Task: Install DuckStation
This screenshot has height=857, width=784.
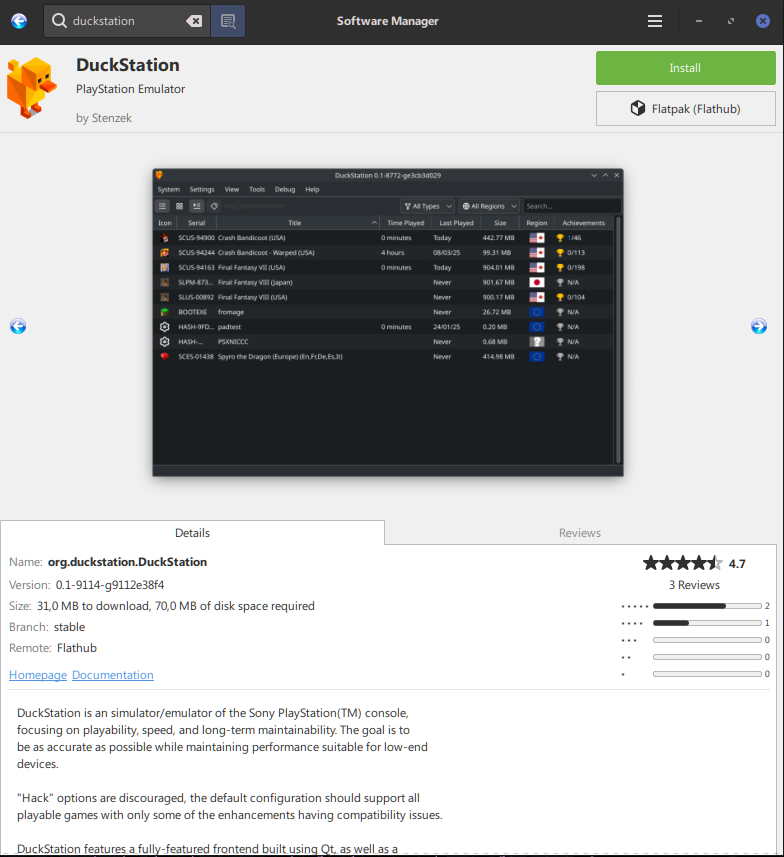Action: click(685, 68)
